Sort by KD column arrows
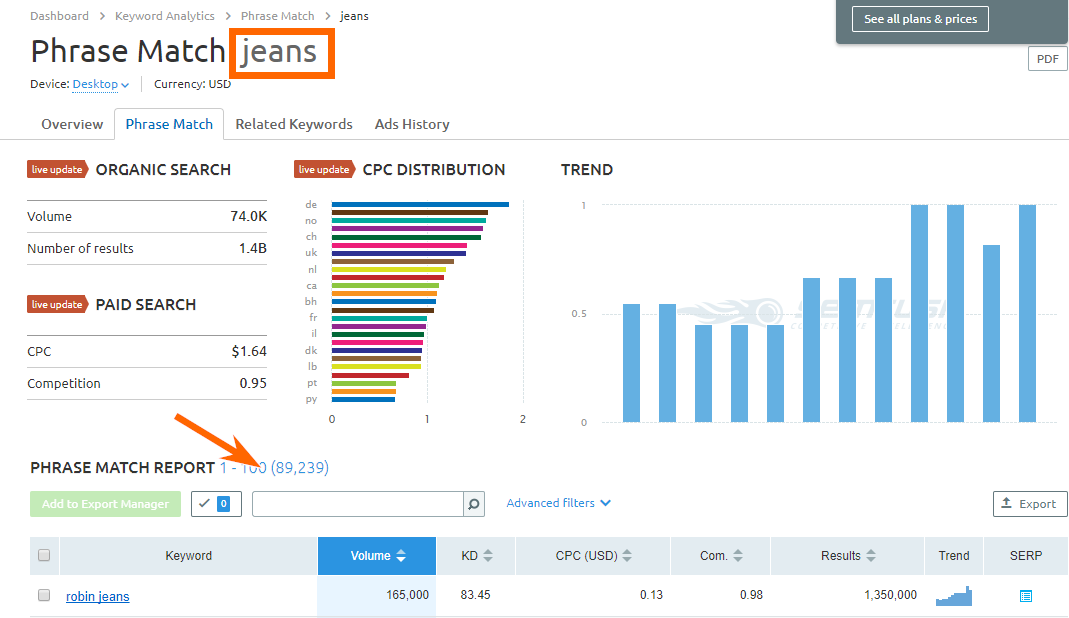The height and width of the screenshot is (618, 1069). point(487,556)
